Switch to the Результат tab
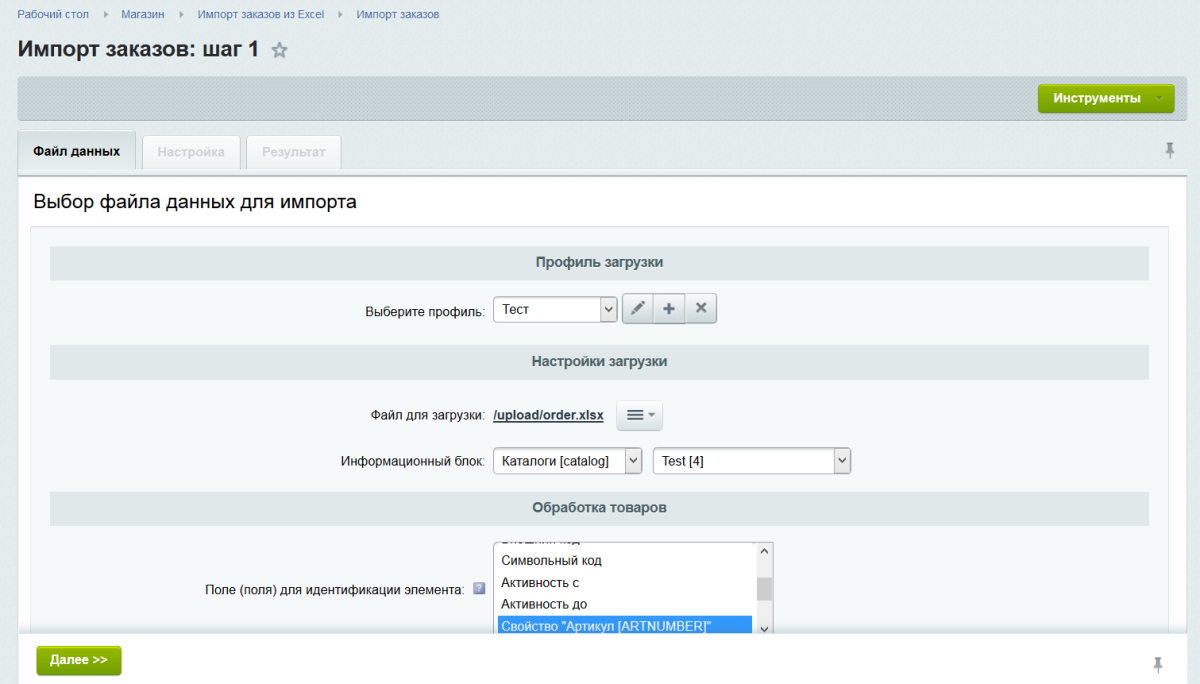 (294, 152)
